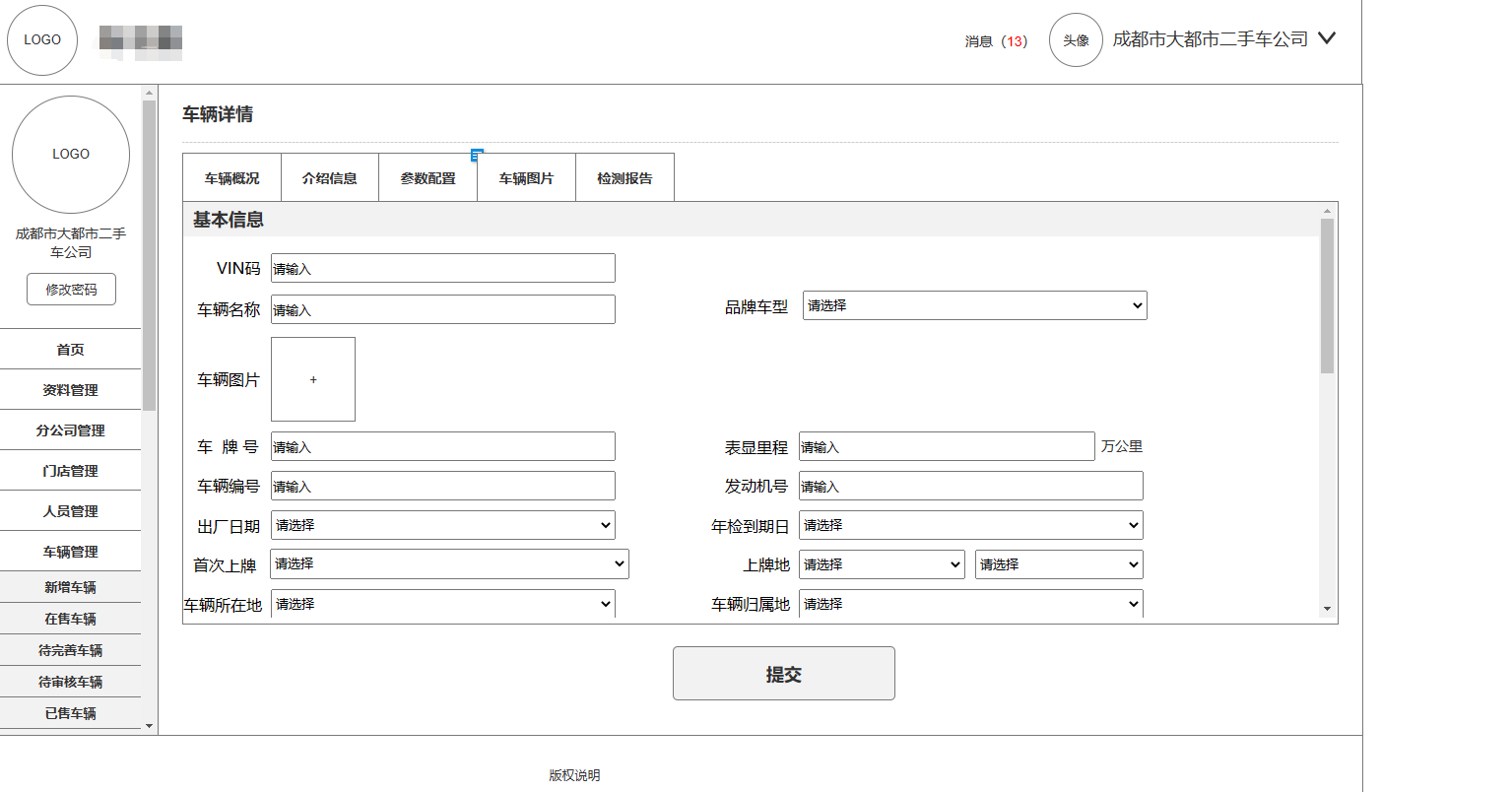The width and height of the screenshot is (1512, 792).
Task: Click 版权说明 footer text
Action: (574, 775)
